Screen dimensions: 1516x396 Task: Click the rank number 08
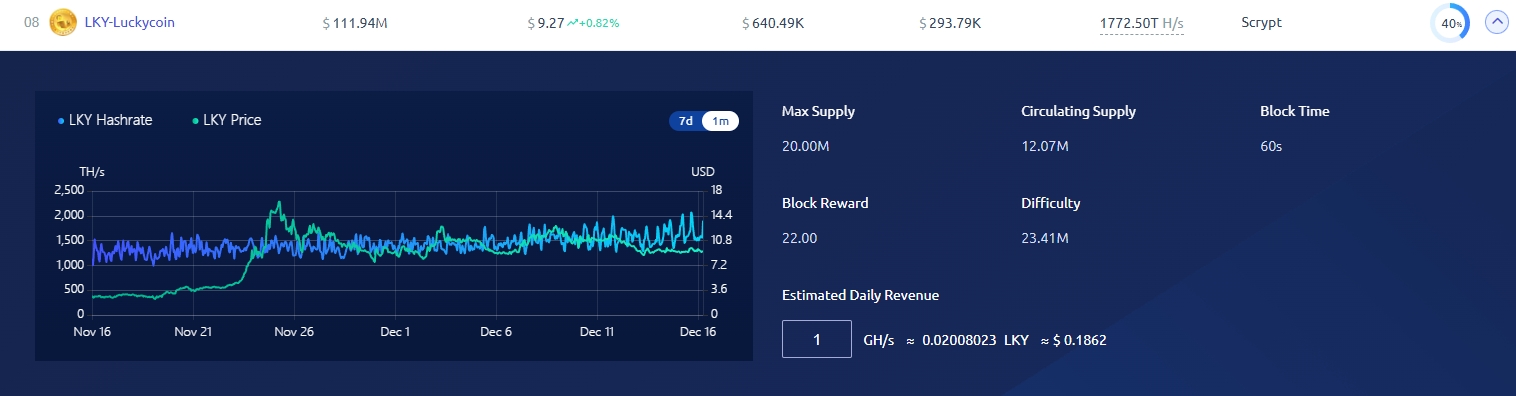coord(31,22)
